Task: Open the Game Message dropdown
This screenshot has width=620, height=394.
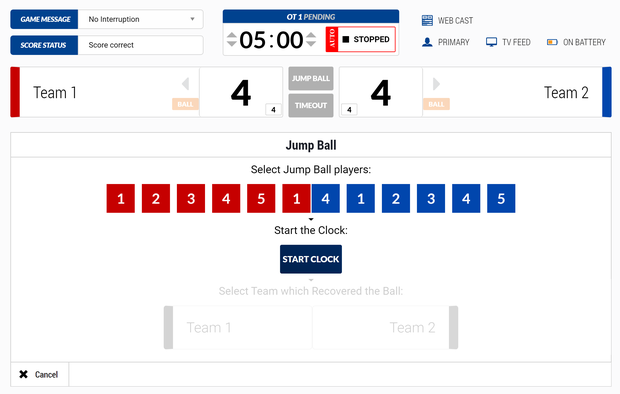Action: (140, 19)
